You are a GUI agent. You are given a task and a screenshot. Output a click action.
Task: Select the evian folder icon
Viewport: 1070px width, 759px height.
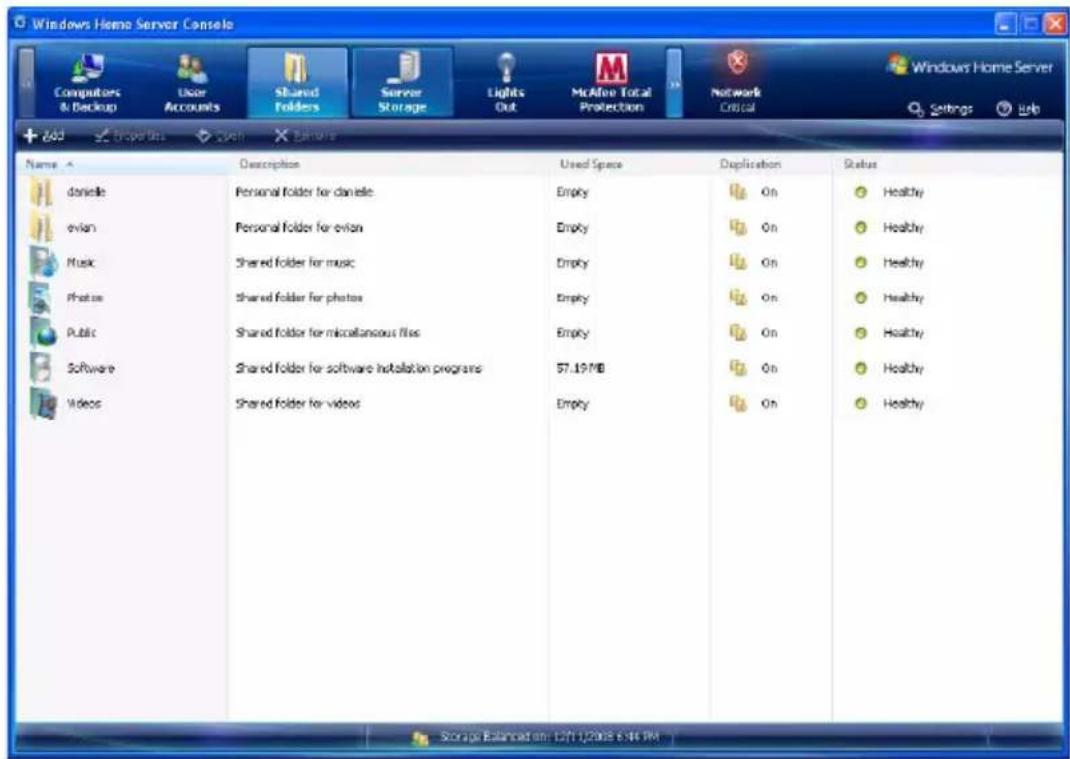[x=42, y=227]
